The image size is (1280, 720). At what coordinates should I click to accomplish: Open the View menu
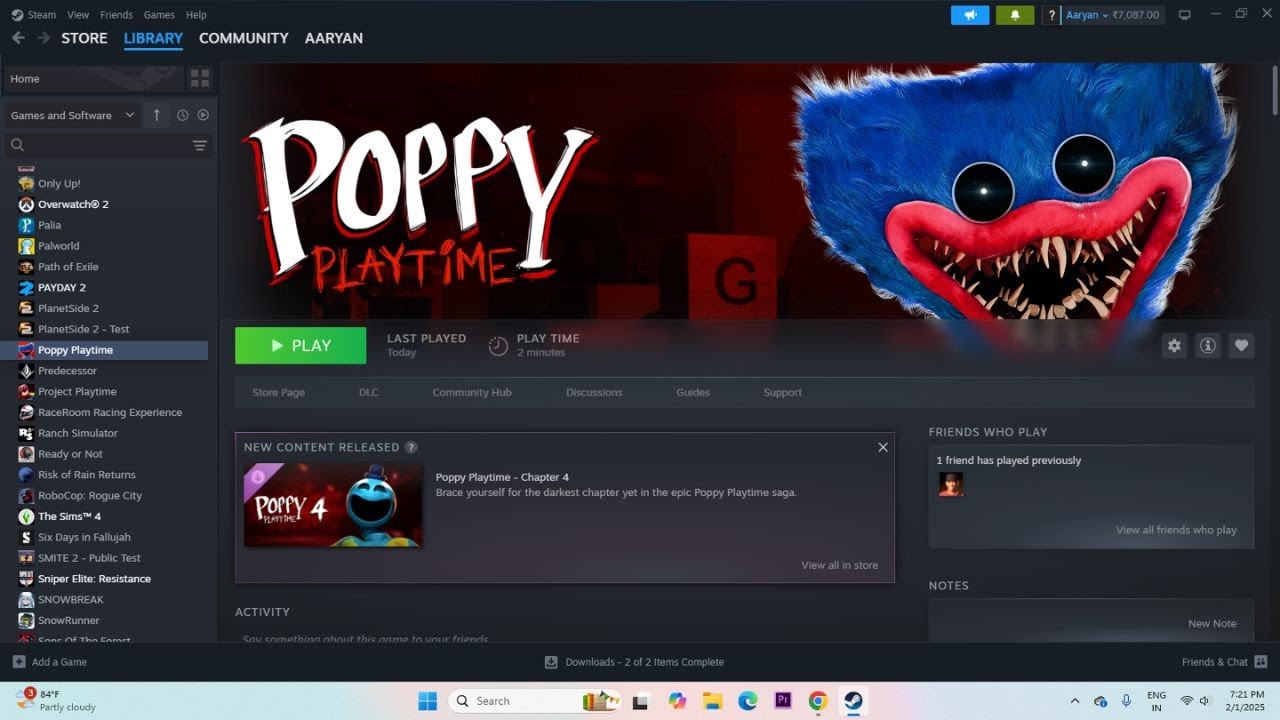[x=78, y=15]
